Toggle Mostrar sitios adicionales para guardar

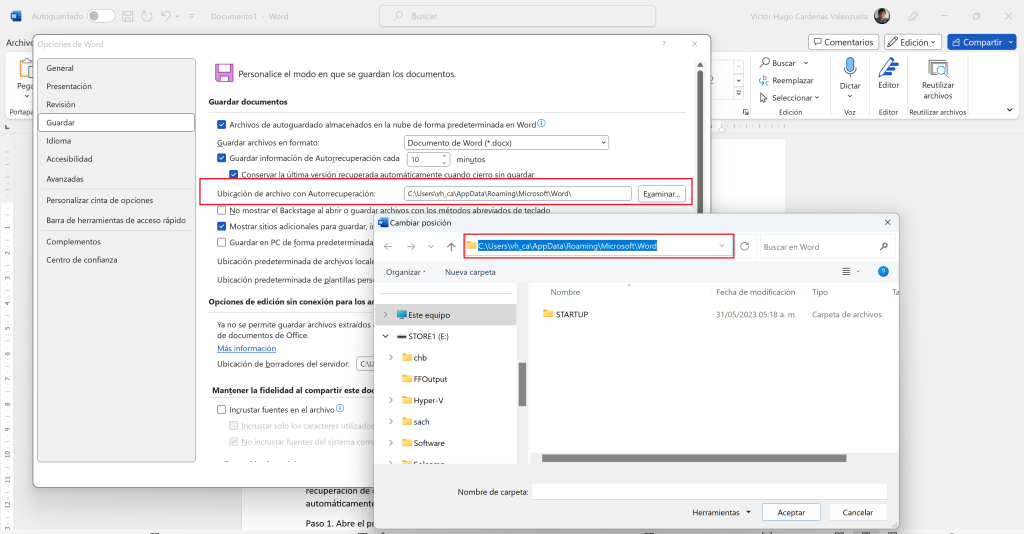(221, 226)
